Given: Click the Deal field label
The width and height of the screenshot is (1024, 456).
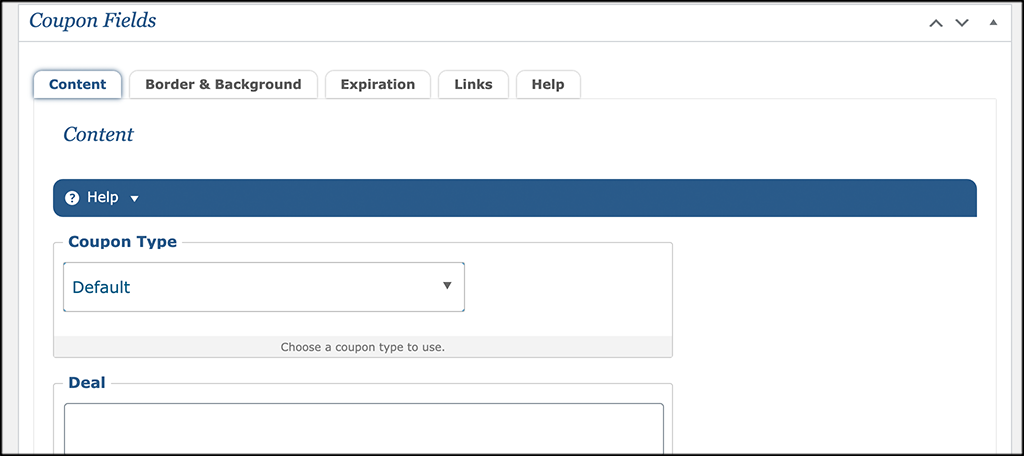Looking at the screenshot, I should [x=87, y=383].
